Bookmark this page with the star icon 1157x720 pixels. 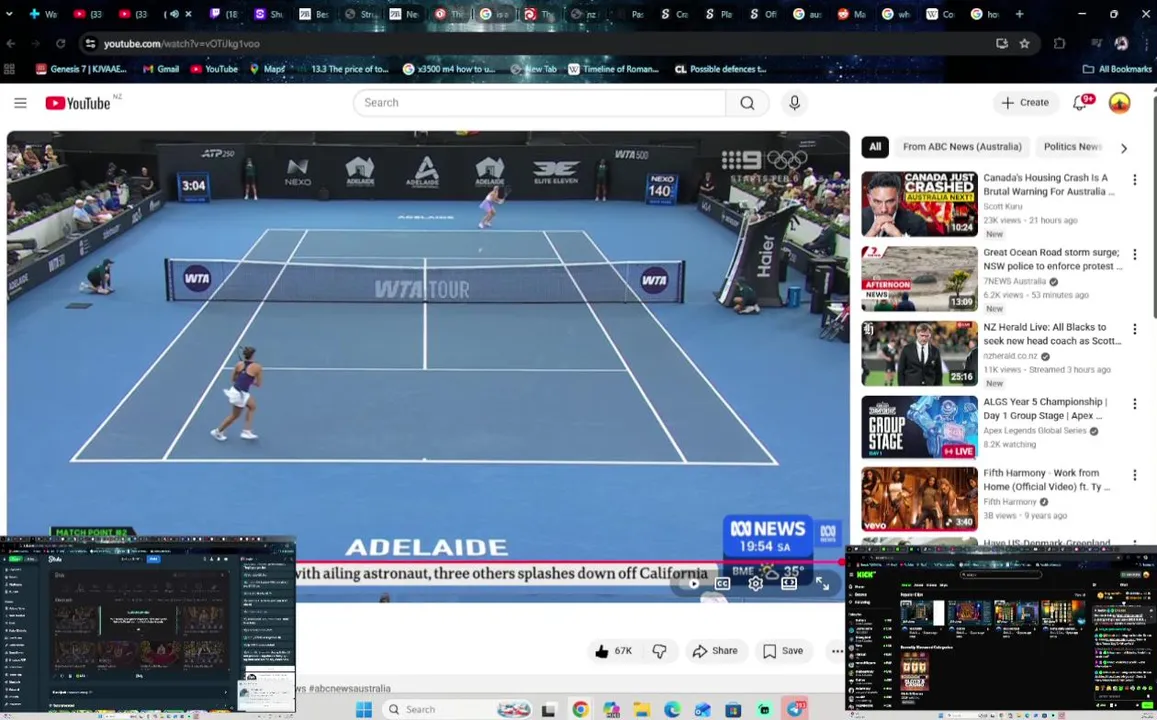pos(1024,44)
